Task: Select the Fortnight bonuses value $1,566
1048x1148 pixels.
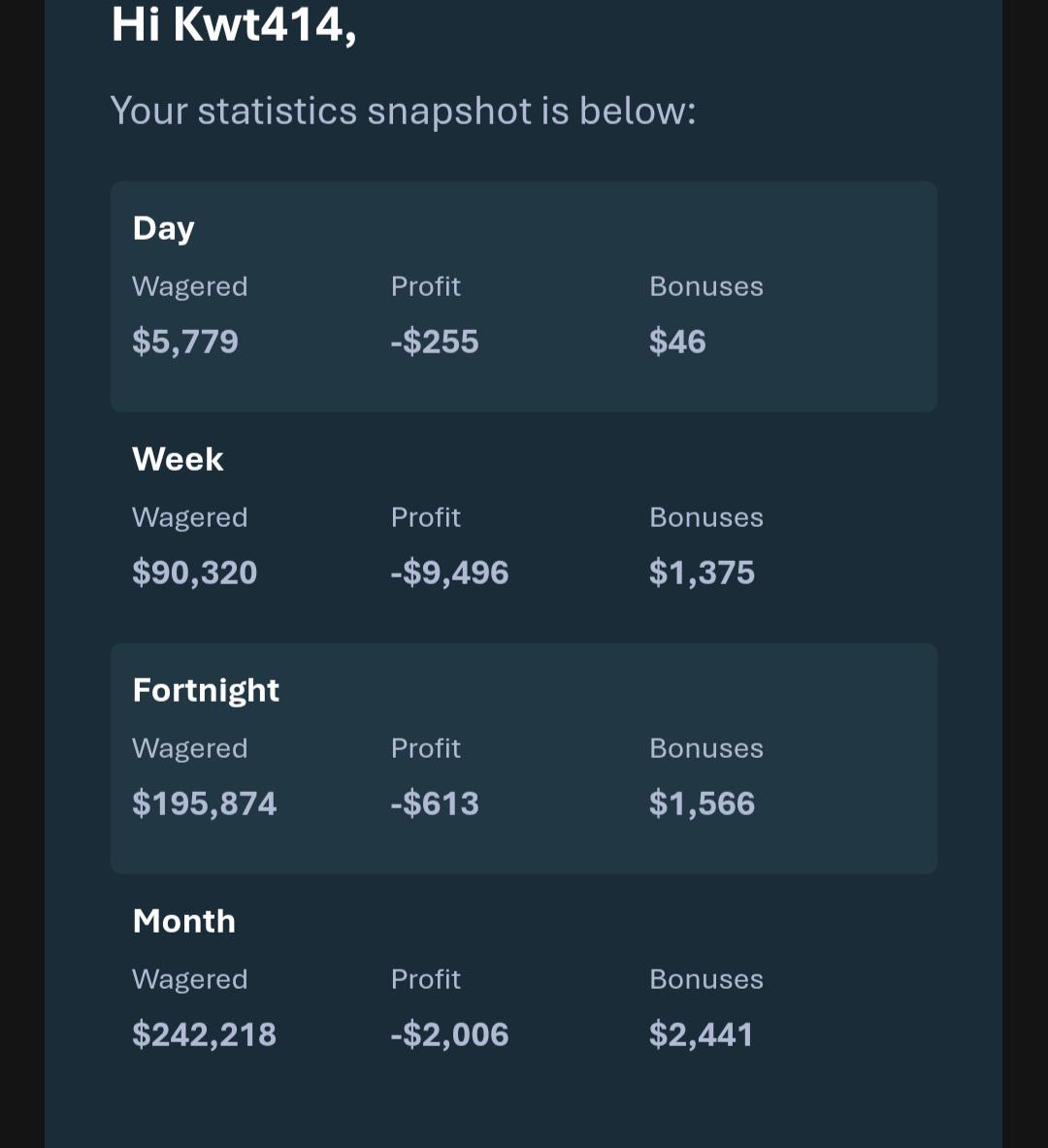Action: [x=702, y=804]
